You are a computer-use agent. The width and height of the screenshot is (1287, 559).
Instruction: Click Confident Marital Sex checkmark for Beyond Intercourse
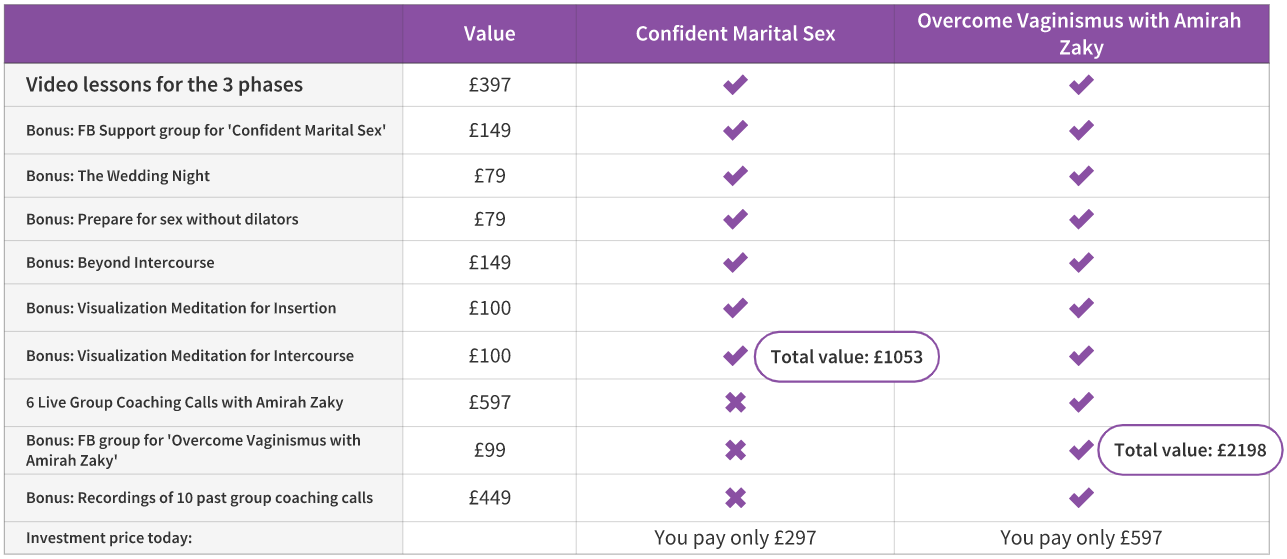[735, 263]
